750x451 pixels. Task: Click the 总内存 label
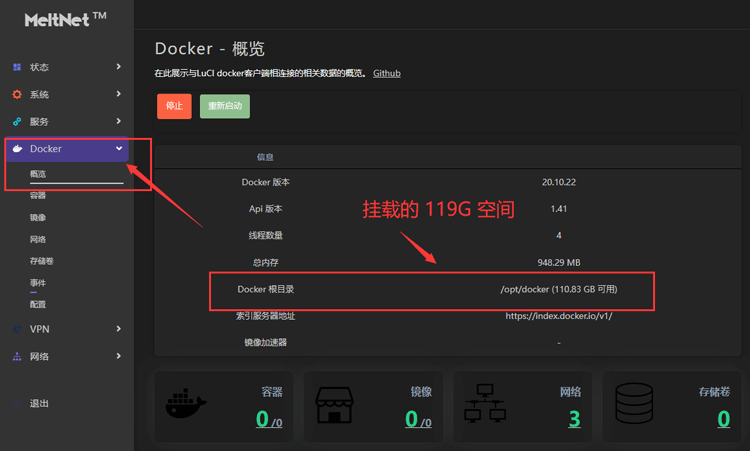click(x=265, y=263)
